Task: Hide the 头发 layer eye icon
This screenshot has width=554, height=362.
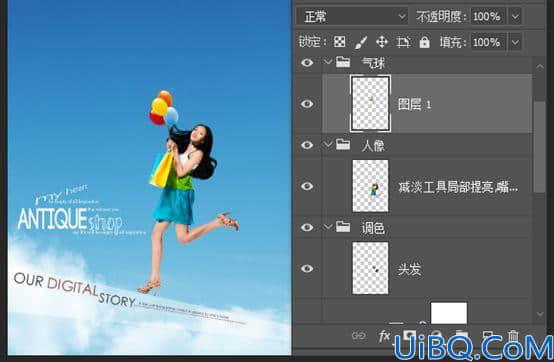Action: [x=307, y=268]
